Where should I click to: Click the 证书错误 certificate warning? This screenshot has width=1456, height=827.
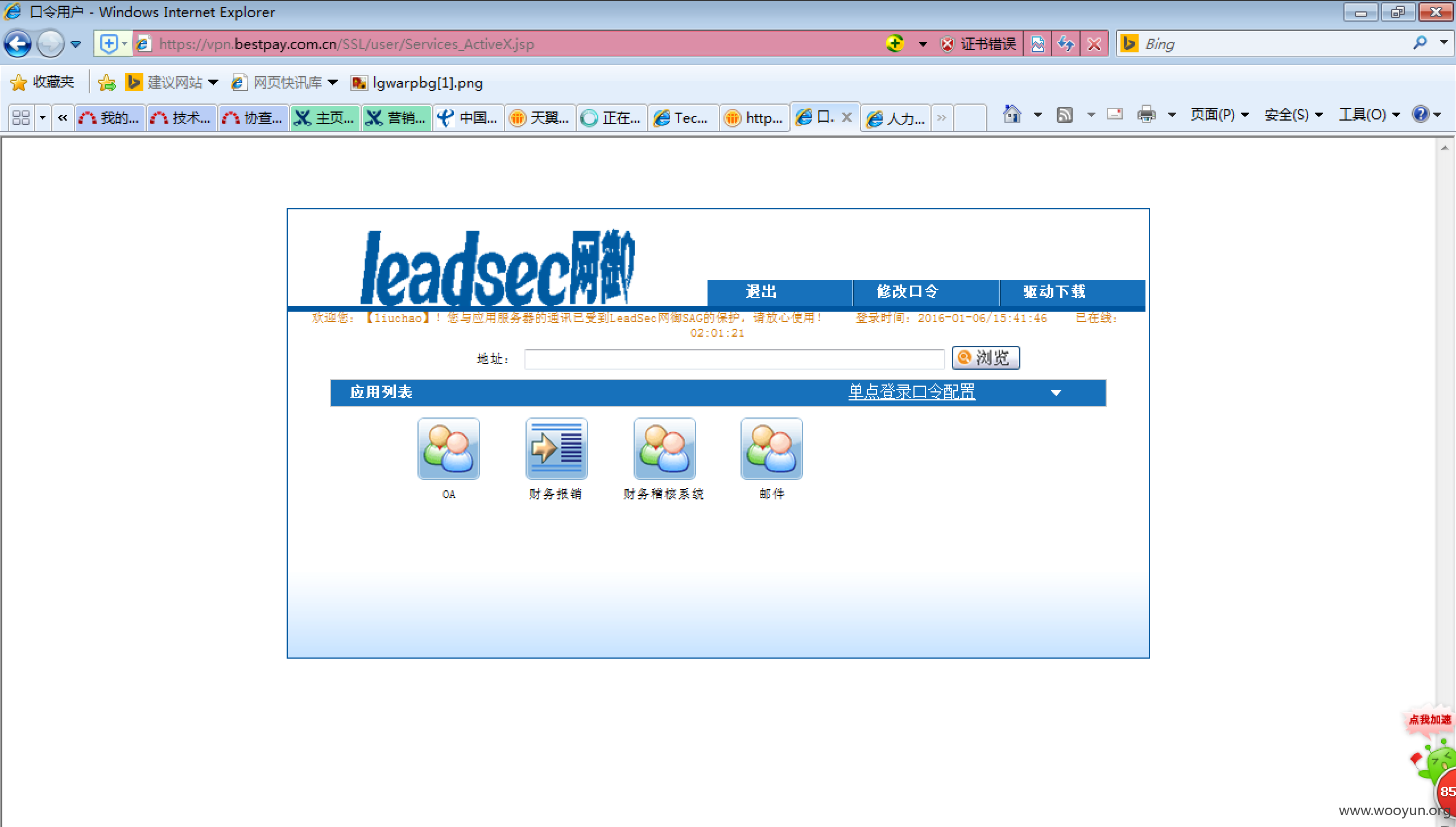(x=978, y=44)
